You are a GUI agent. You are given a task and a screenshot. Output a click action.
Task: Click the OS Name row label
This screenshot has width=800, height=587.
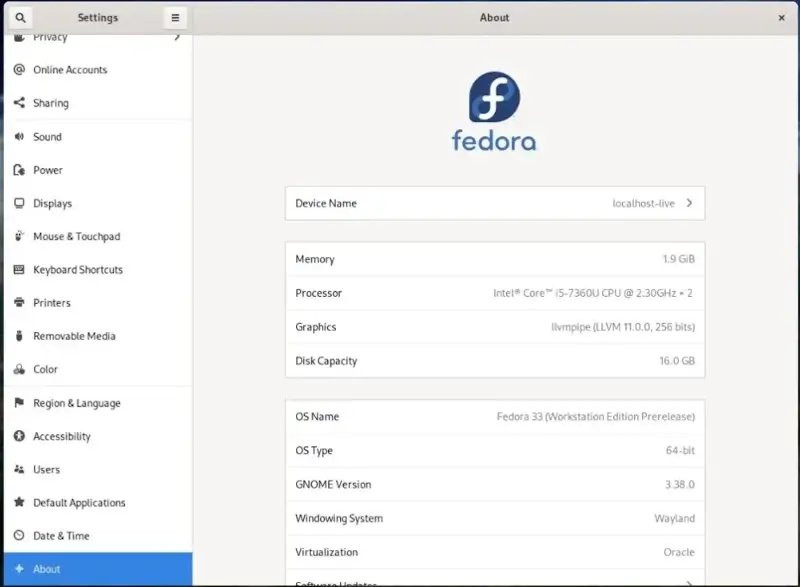point(317,416)
